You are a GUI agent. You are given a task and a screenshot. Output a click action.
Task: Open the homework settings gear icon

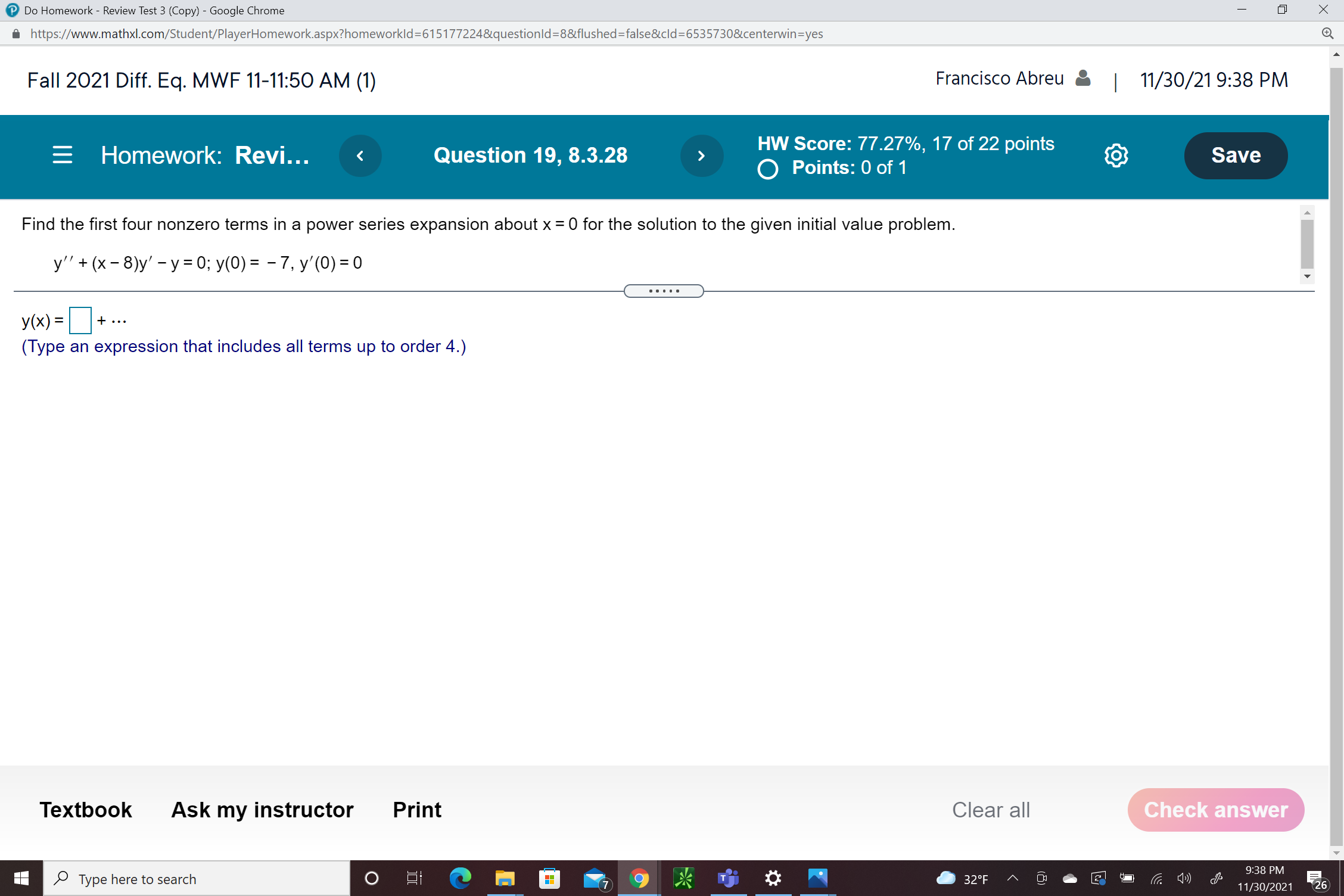1116,155
